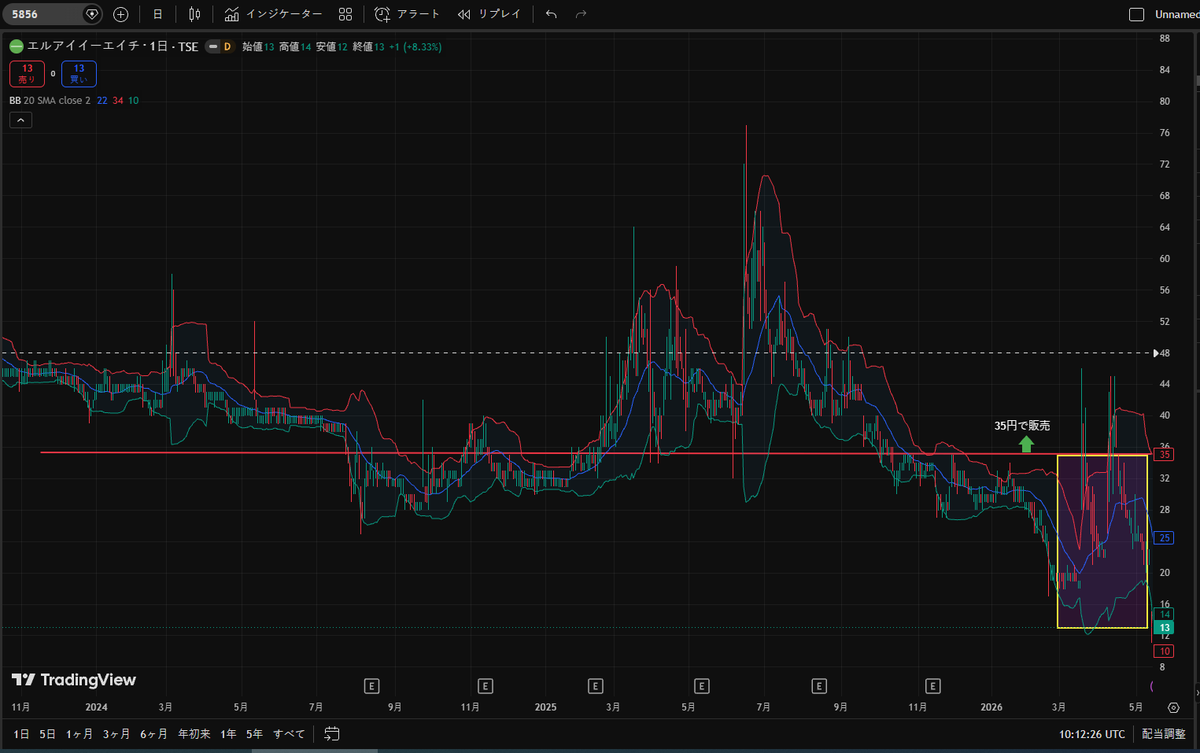Click the 高値14 high value in legend

click(295, 46)
